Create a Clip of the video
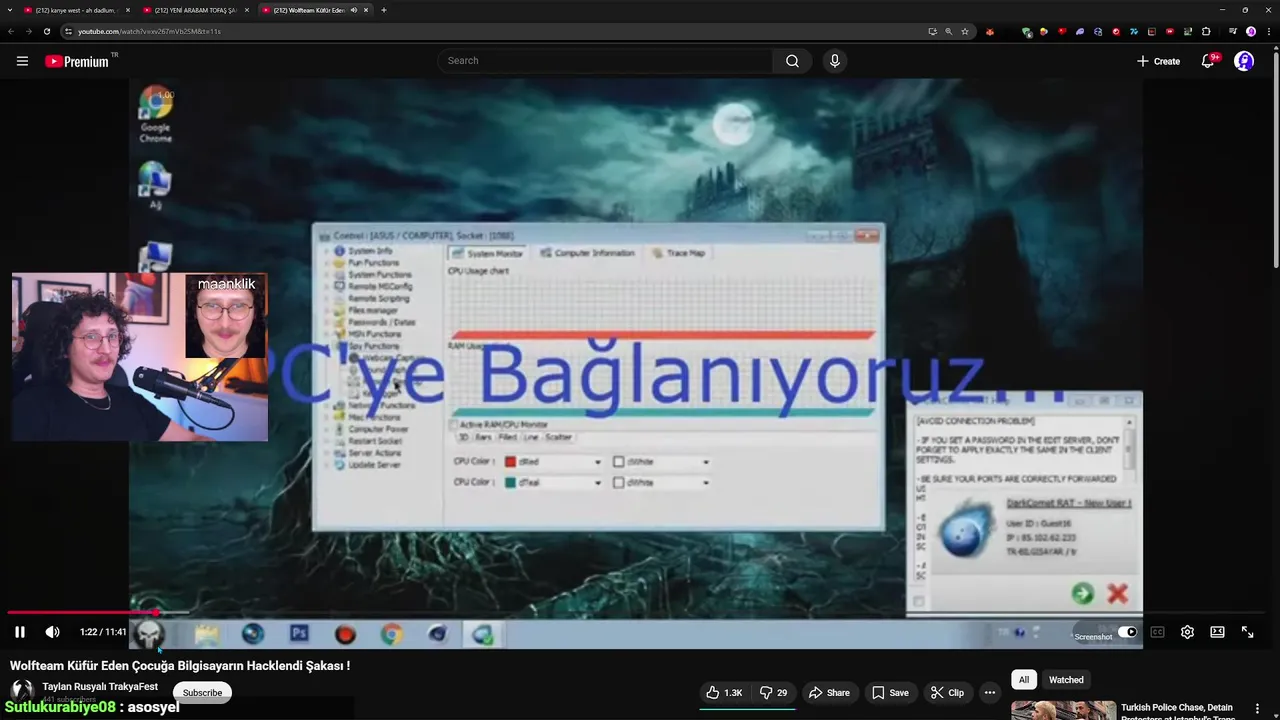This screenshot has height=720, width=1280. pos(947,692)
